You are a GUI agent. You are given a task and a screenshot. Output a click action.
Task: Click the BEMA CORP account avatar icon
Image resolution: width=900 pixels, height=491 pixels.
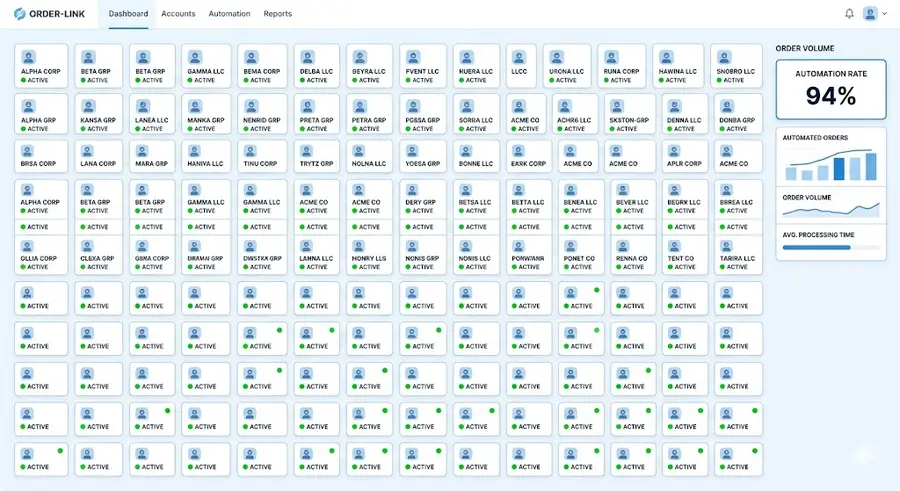251,57
